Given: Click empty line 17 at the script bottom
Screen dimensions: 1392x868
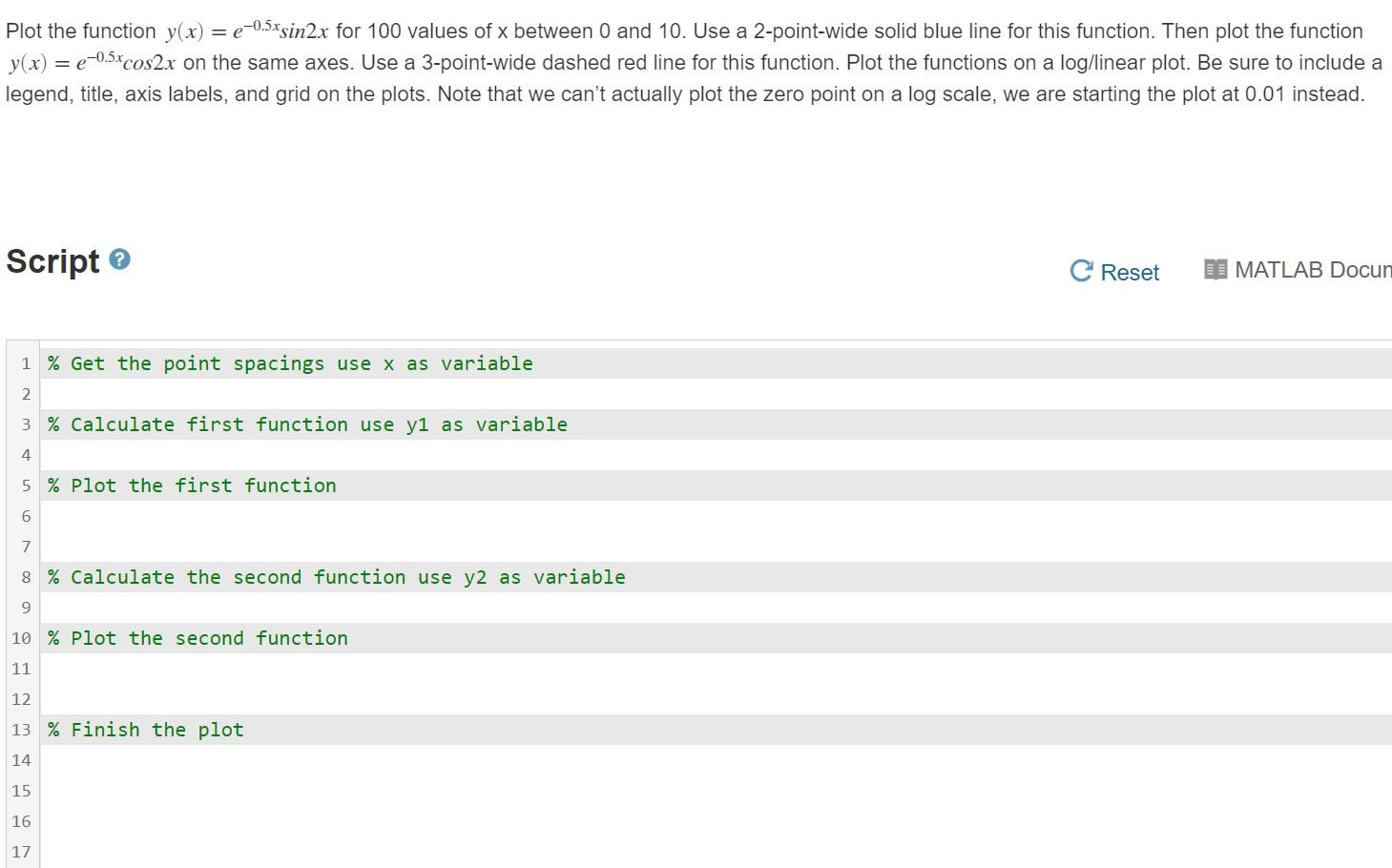Looking at the screenshot, I should (286, 851).
